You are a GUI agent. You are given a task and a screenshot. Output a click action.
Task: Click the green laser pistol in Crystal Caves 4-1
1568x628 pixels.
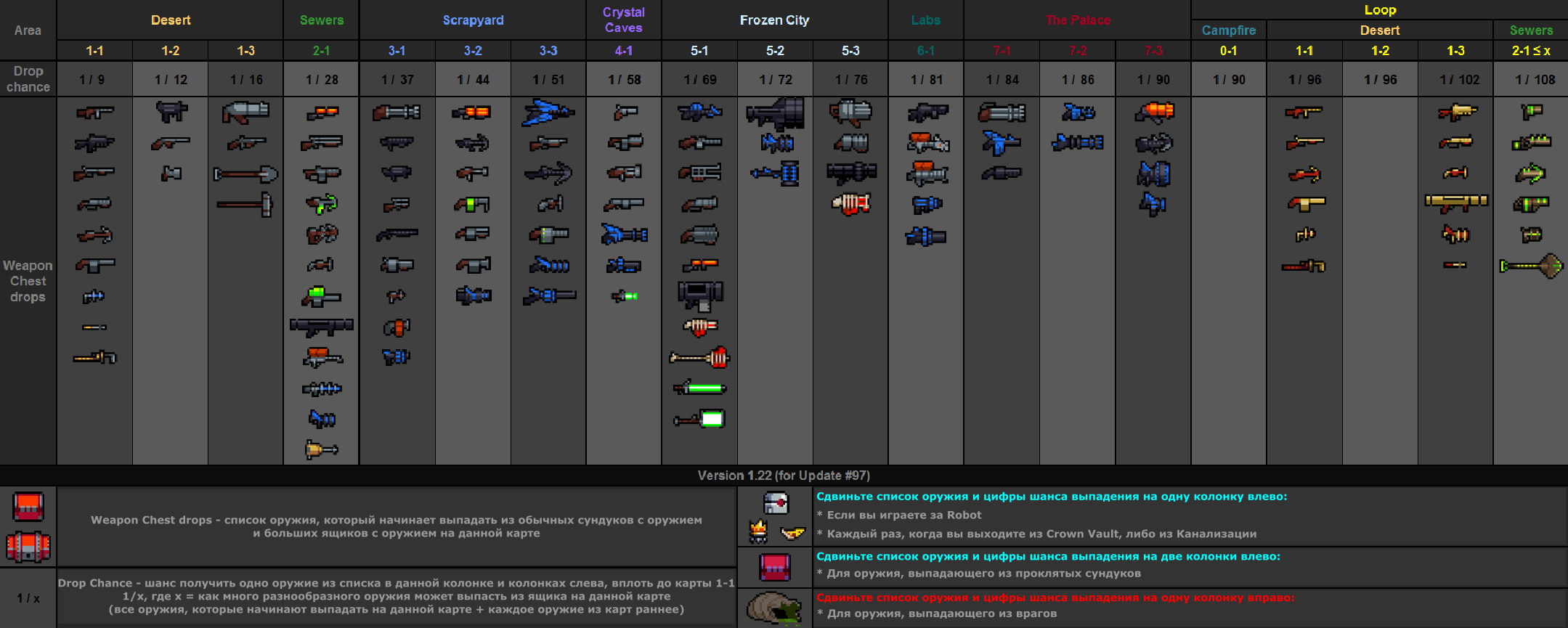[624, 296]
